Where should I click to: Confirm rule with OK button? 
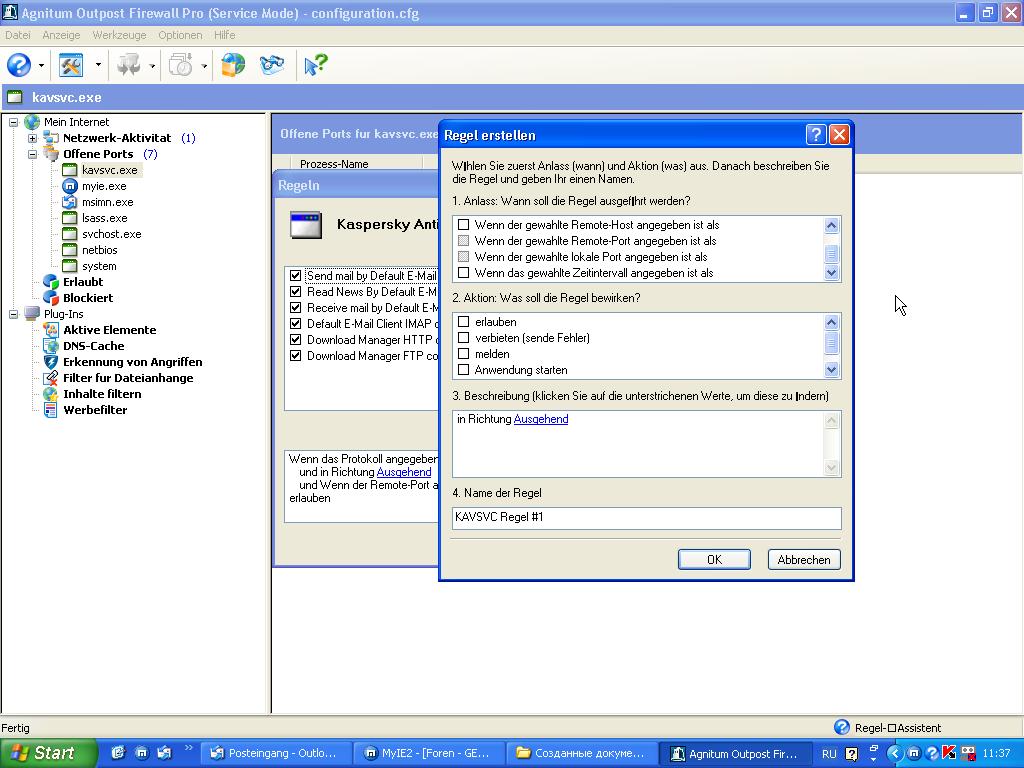point(714,560)
